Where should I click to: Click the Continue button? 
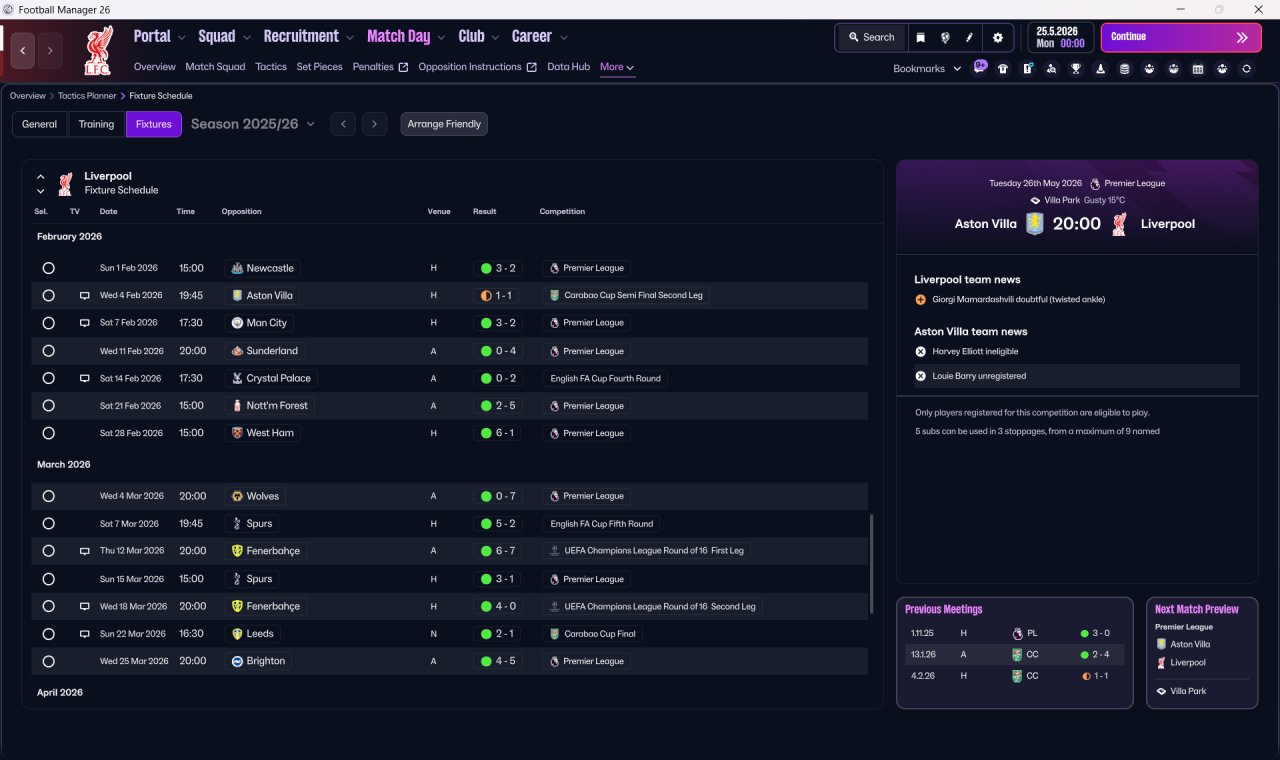tap(1181, 37)
